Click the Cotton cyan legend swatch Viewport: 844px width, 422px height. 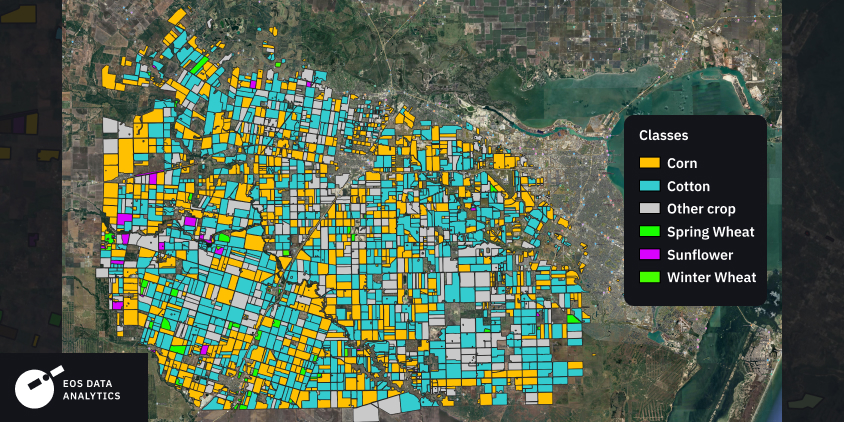649,186
